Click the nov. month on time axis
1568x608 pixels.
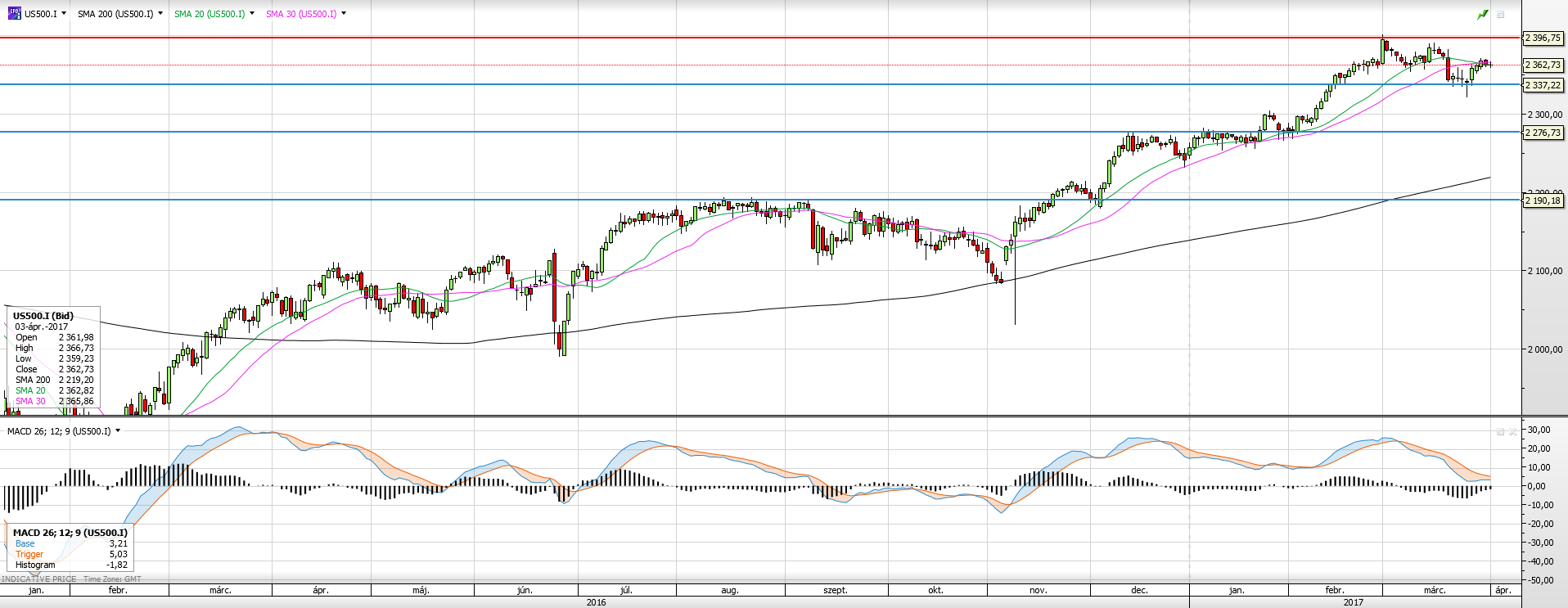click(1038, 590)
